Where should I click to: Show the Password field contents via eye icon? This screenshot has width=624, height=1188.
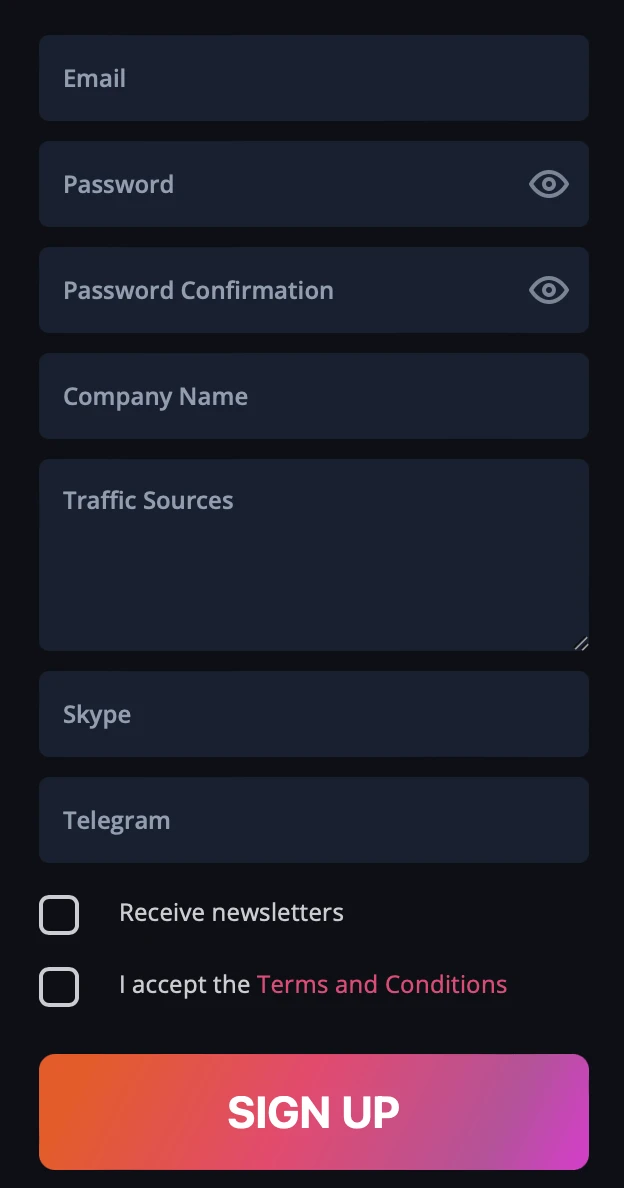(x=549, y=184)
